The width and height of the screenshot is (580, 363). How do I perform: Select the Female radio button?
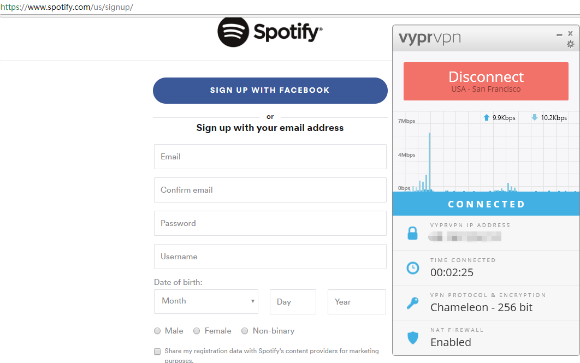point(196,331)
